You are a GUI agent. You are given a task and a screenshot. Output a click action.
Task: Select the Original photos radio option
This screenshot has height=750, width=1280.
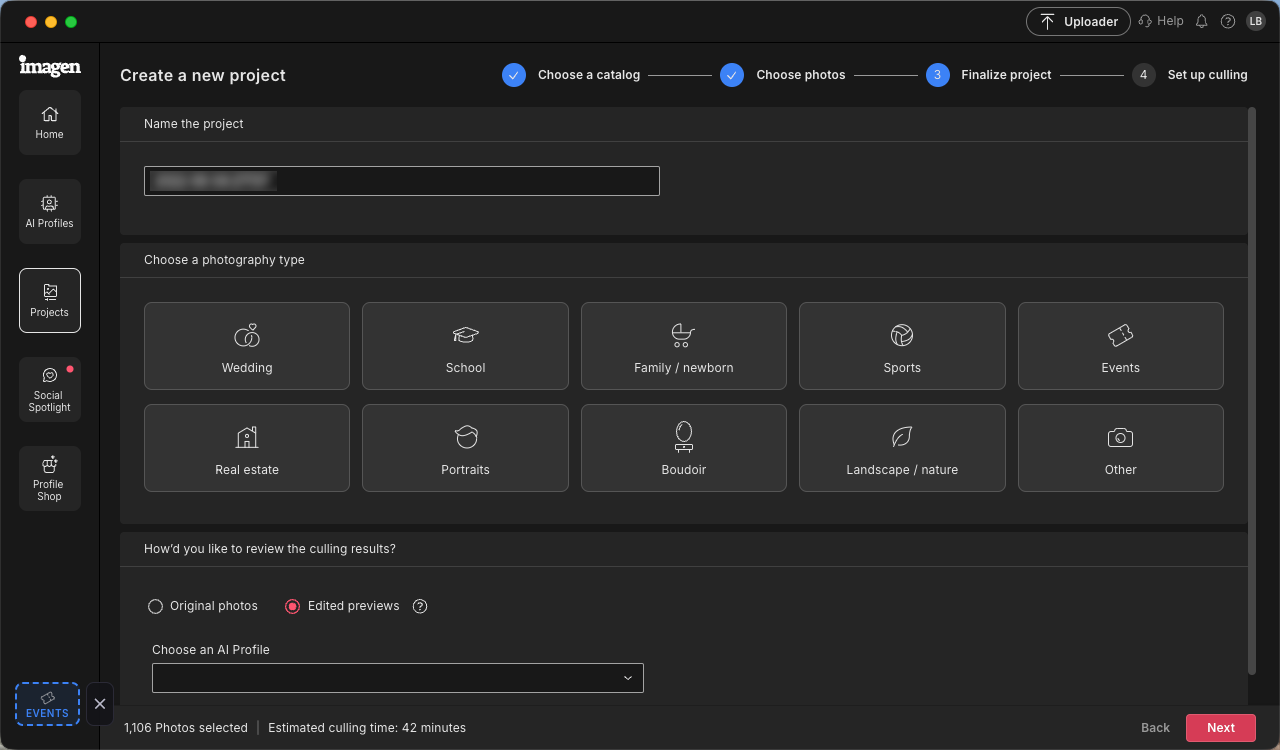click(155, 606)
